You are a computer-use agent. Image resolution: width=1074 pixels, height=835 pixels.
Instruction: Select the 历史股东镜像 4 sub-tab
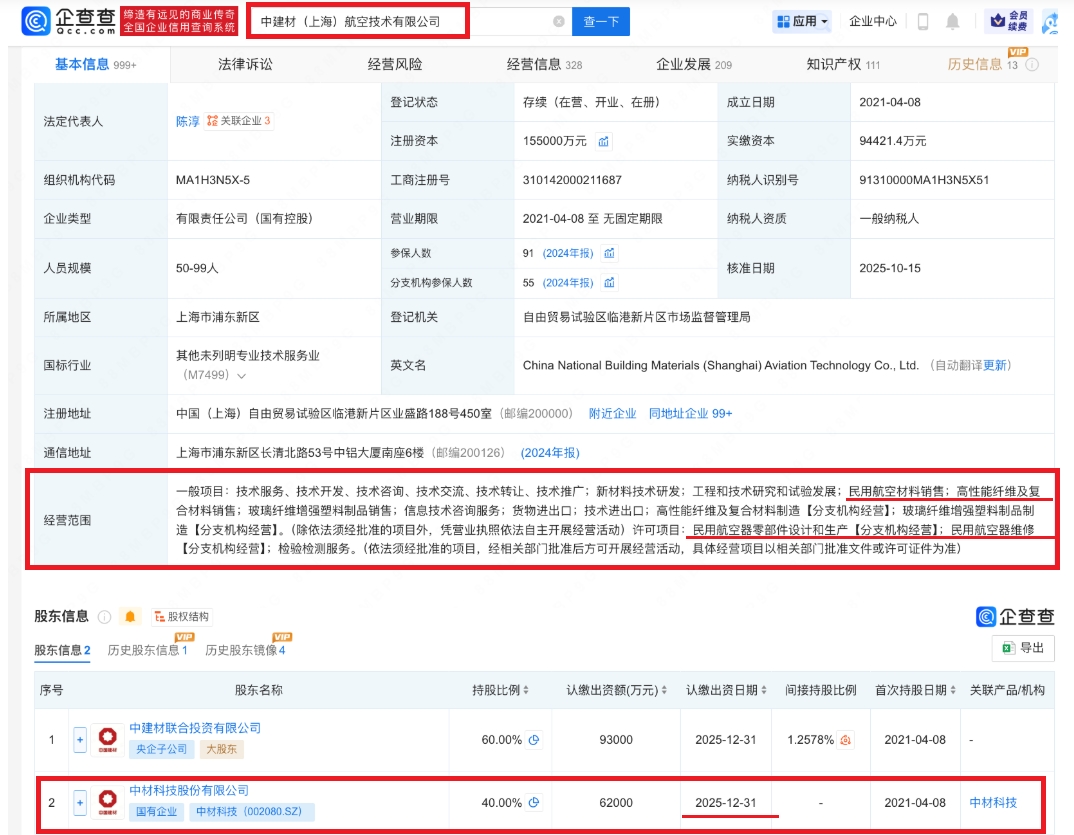[x=245, y=650]
